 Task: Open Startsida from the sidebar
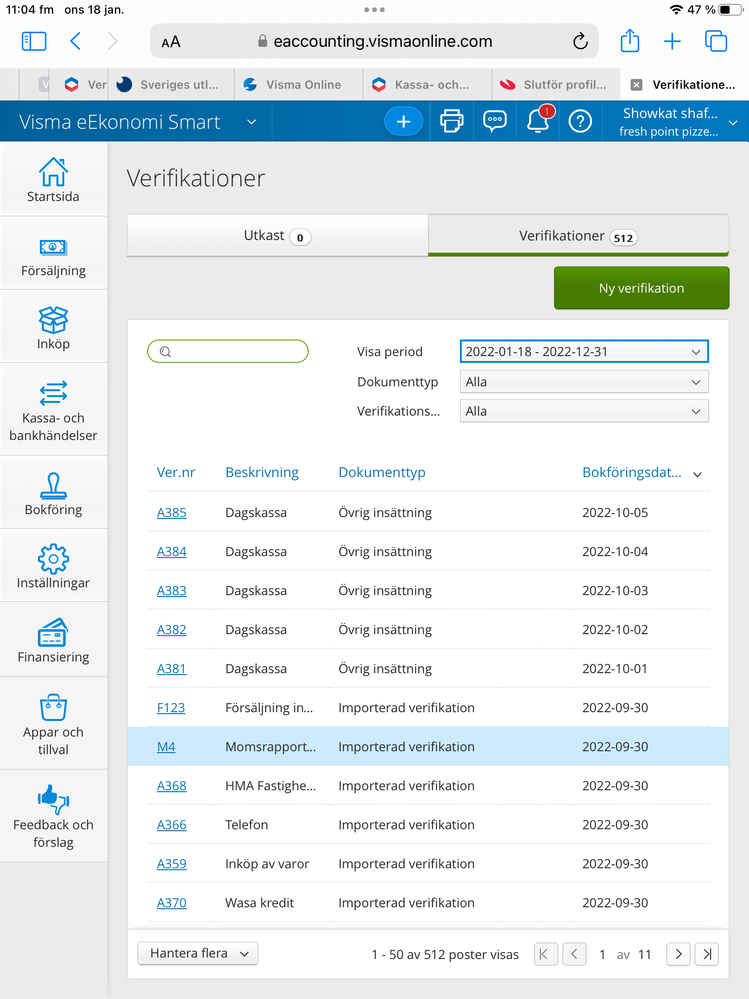pos(53,180)
